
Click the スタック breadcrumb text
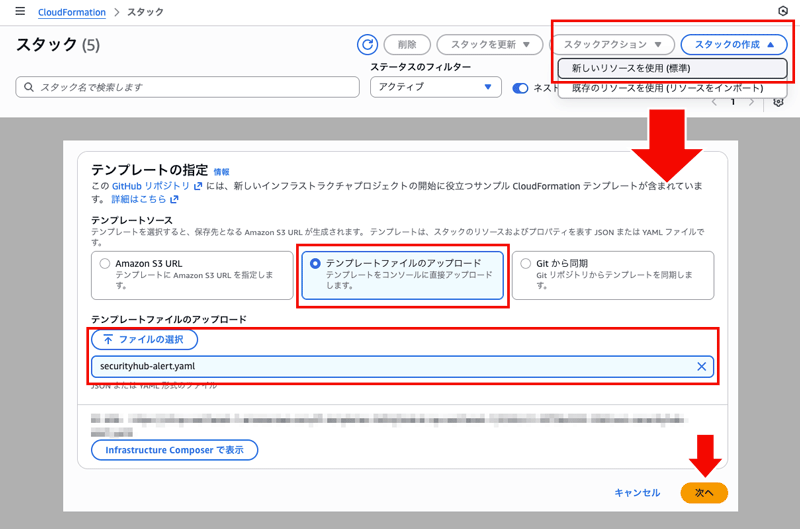[x=145, y=12]
